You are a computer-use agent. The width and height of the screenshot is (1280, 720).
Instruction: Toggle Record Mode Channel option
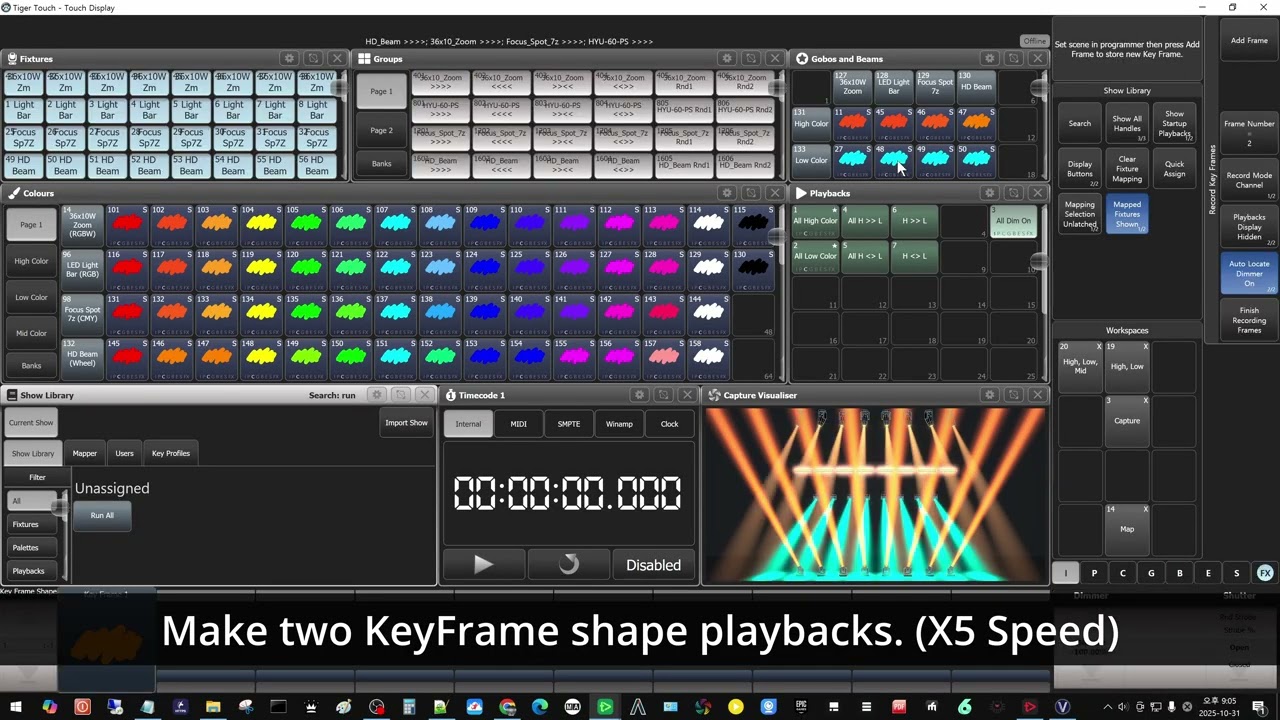coord(1249,180)
